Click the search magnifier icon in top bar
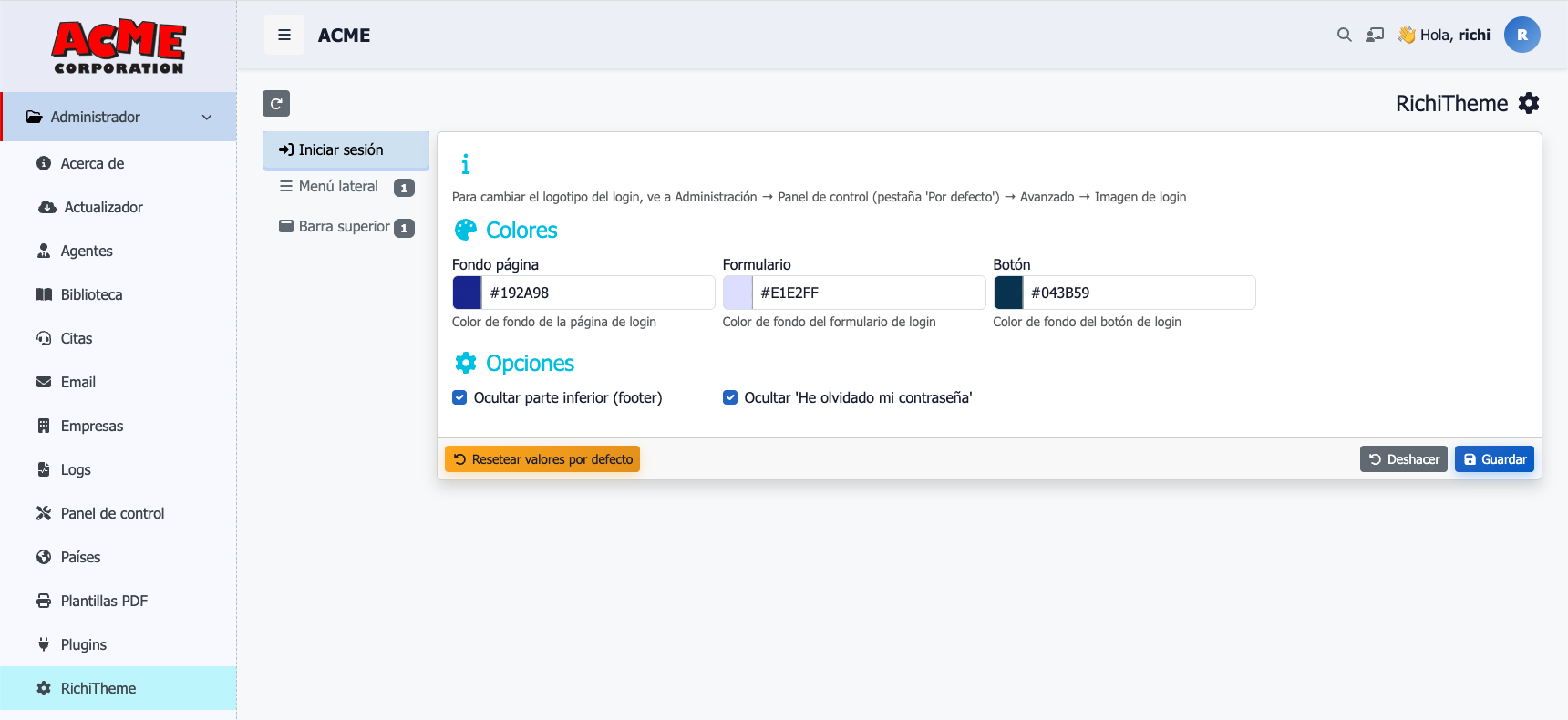1568x720 pixels. (1344, 35)
